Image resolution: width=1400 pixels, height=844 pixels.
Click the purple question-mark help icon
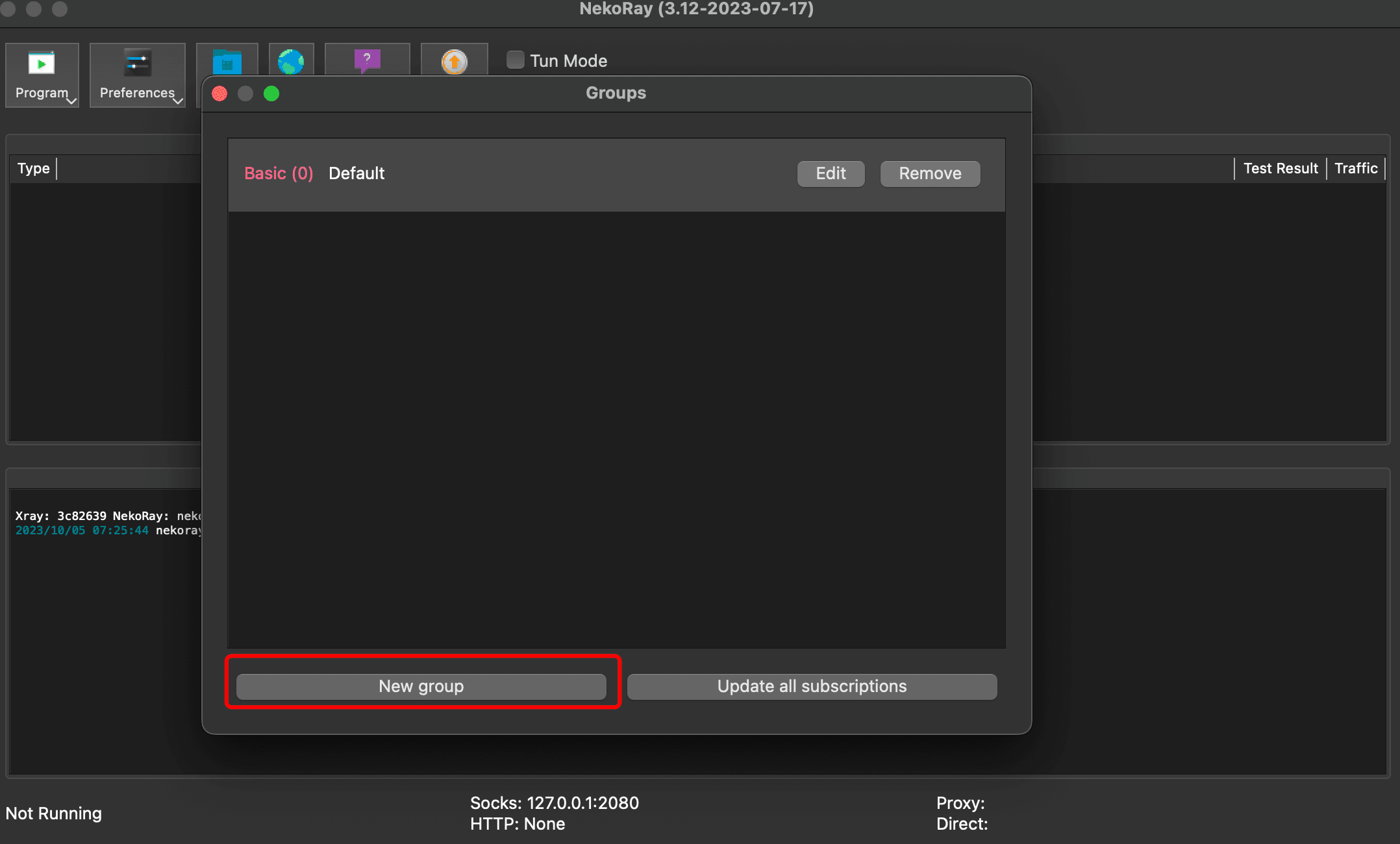[x=368, y=62]
